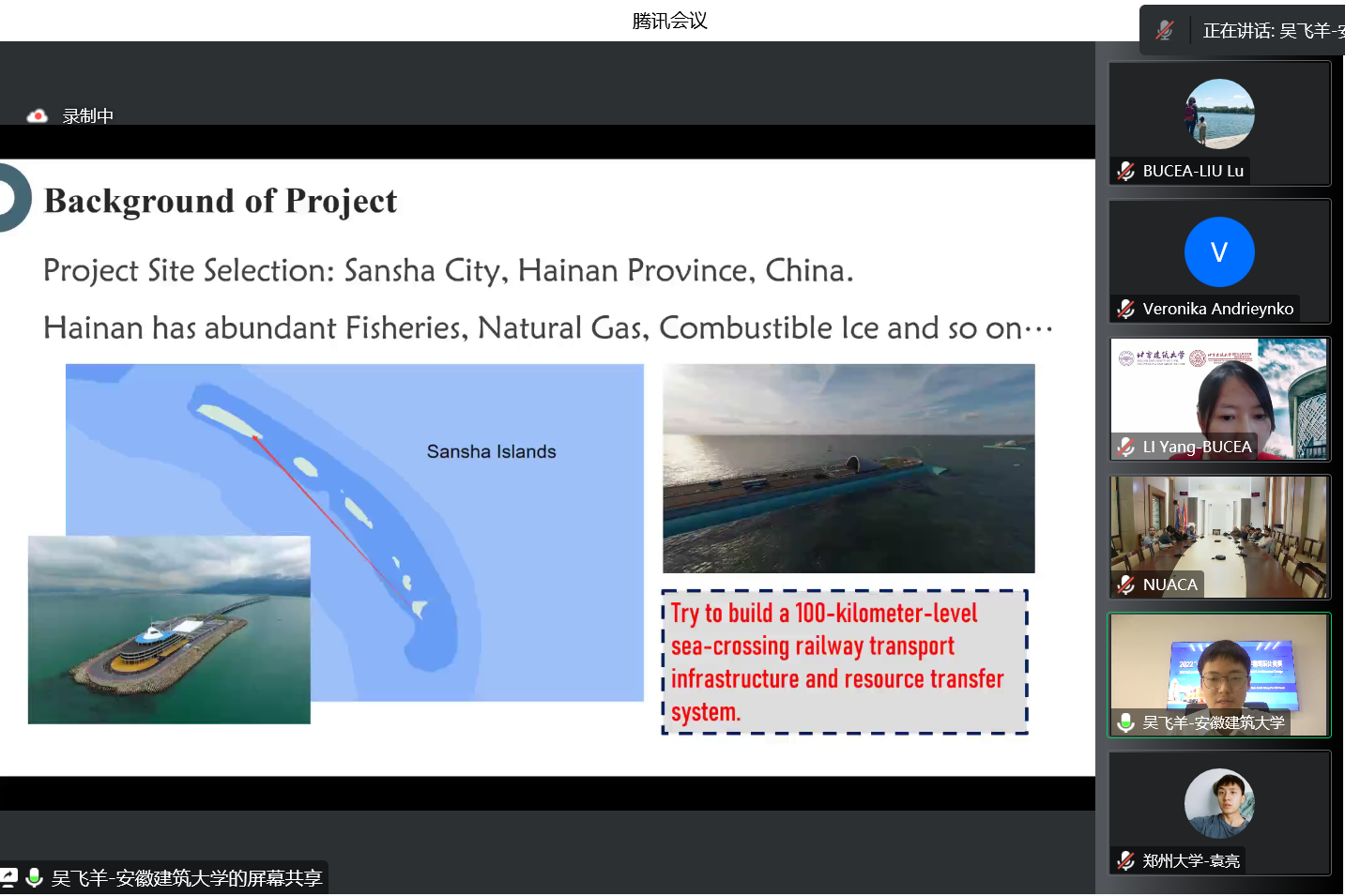Select BUCEA-LIU Lu's lake photo avatar
The width and height of the screenshot is (1345, 896).
[x=1219, y=114]
